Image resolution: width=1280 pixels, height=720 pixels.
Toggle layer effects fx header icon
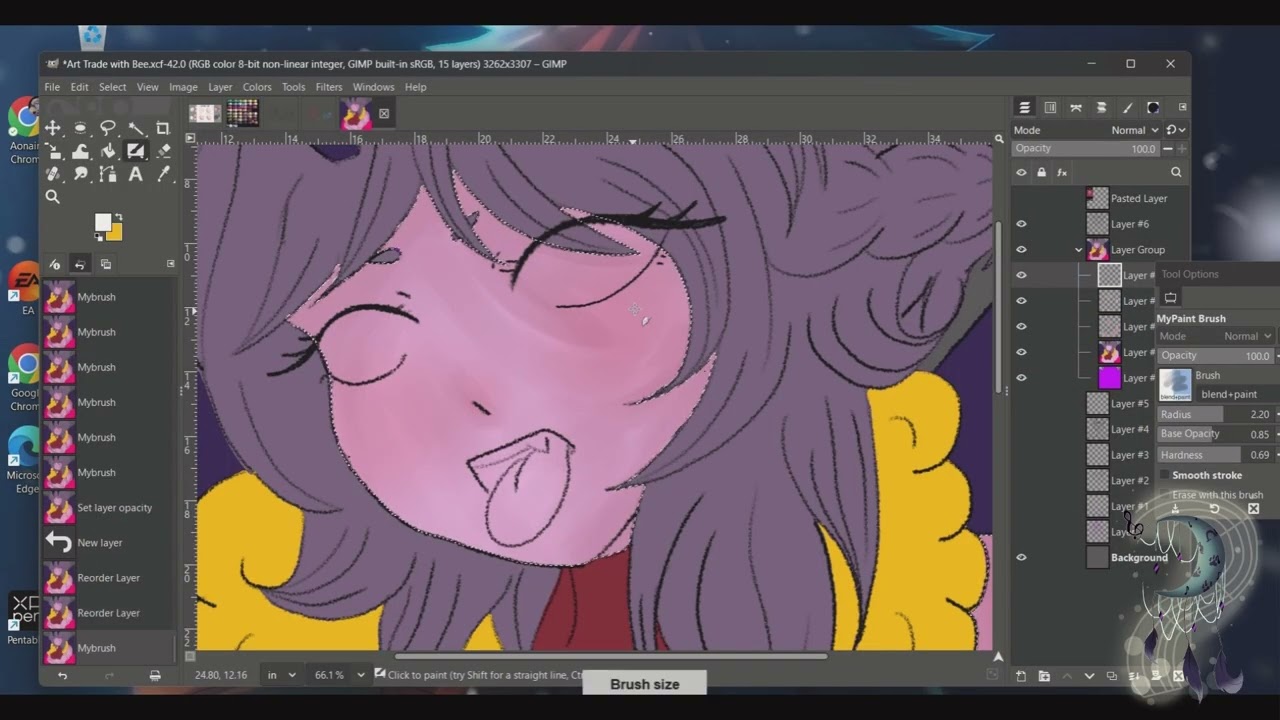point(1062,172)
